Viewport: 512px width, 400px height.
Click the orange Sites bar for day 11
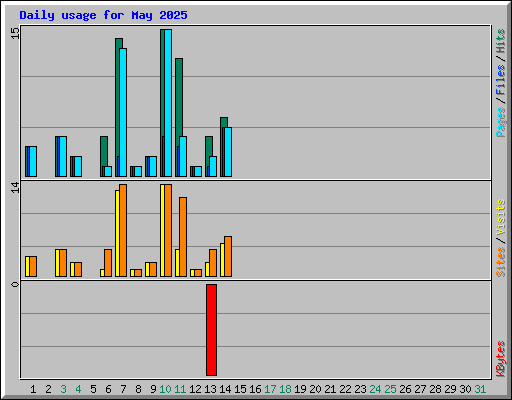coord(183,237)
